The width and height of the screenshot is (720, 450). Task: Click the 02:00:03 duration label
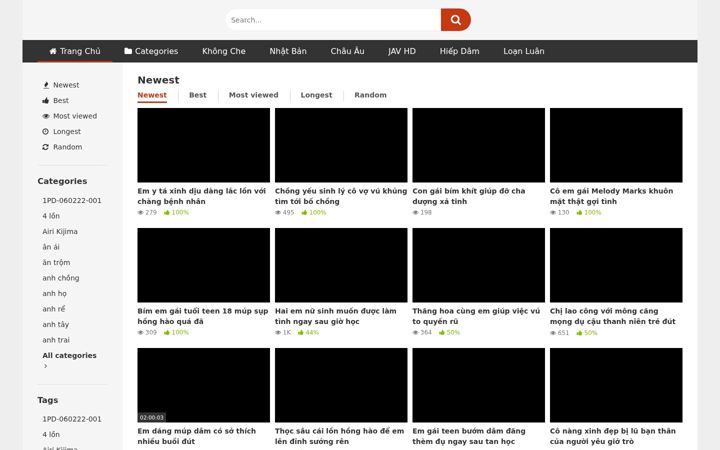tap(152, 417)
